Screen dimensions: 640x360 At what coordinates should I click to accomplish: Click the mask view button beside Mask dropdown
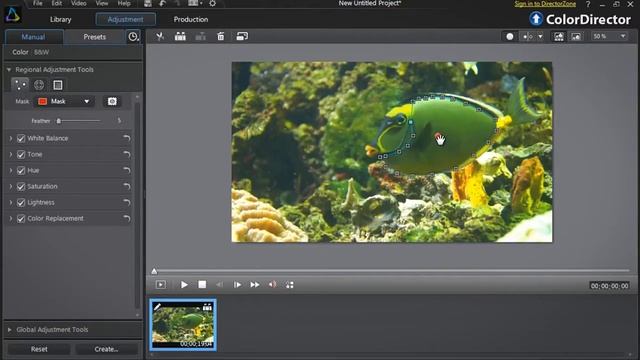pyautogui.click(x=112, y=101)
